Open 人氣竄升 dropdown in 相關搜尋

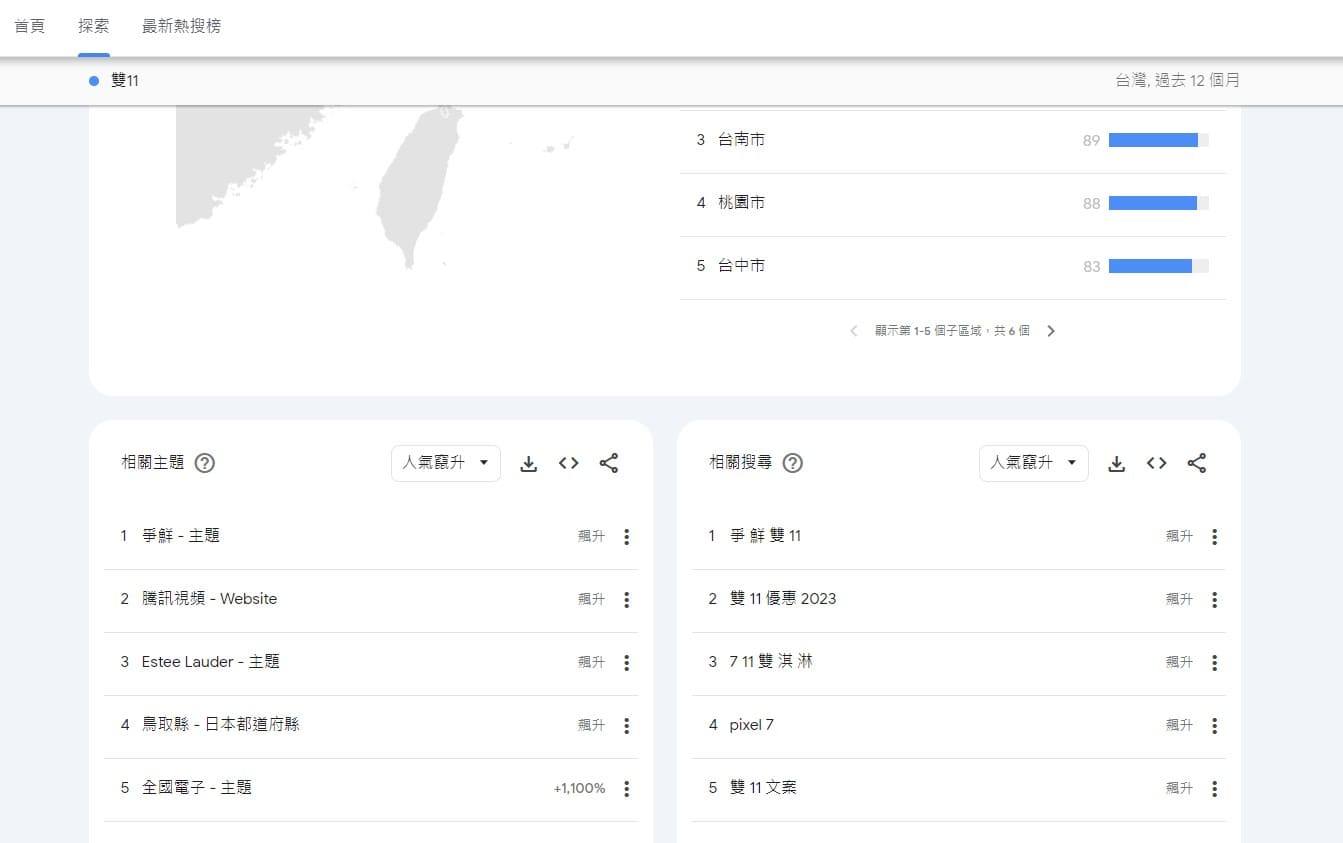tap(1034, 463)
